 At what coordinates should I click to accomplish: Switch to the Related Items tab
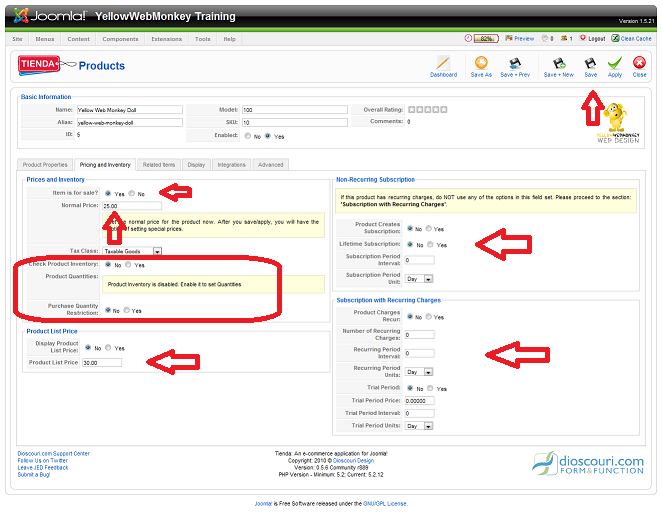click(158, 165)
